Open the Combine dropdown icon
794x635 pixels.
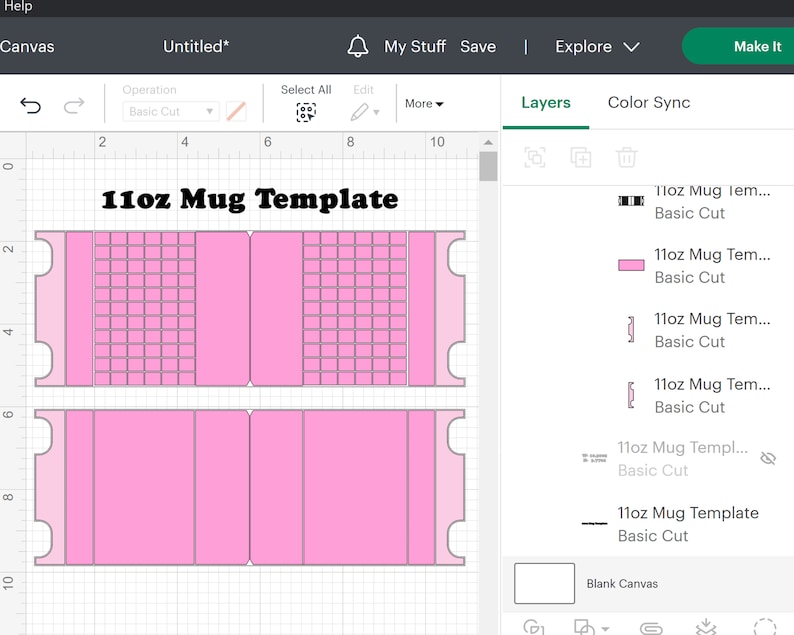590,627
